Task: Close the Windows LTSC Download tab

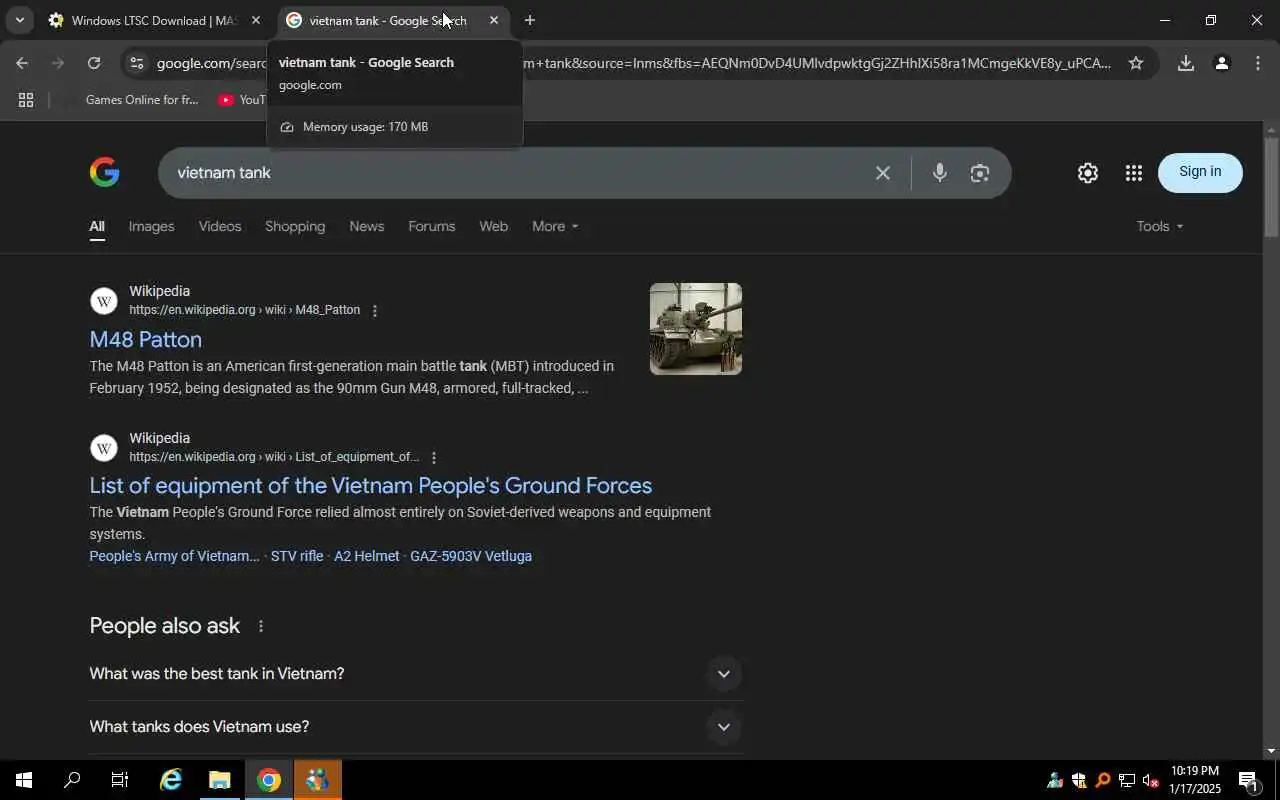Action: 255,20
